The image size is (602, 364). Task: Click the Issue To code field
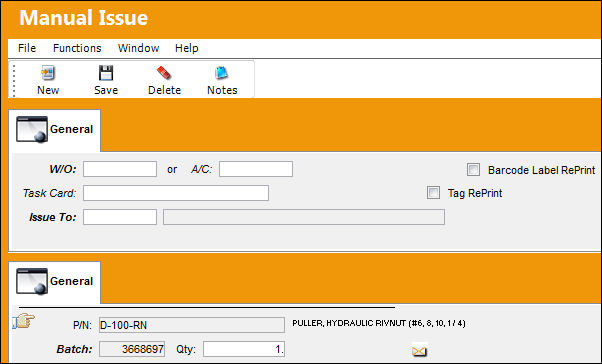120,217
